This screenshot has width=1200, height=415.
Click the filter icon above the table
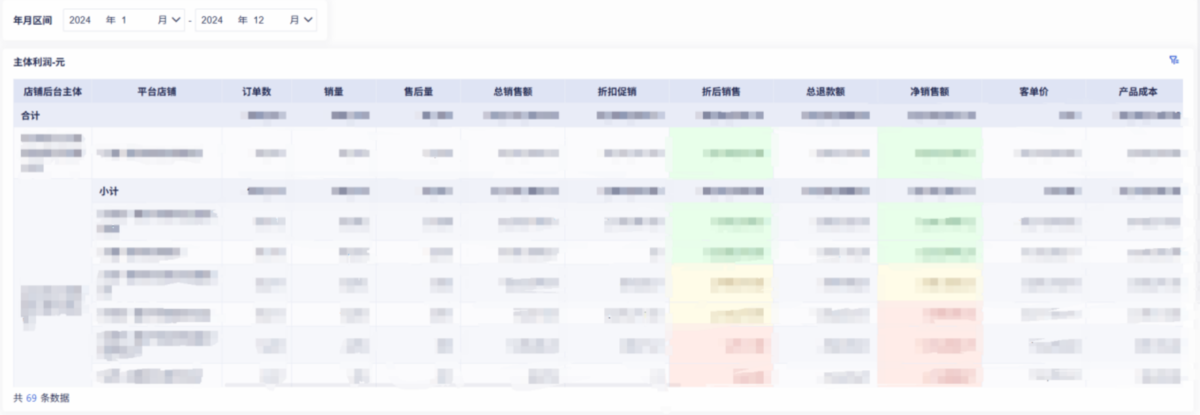click(x=1174, y=60)
